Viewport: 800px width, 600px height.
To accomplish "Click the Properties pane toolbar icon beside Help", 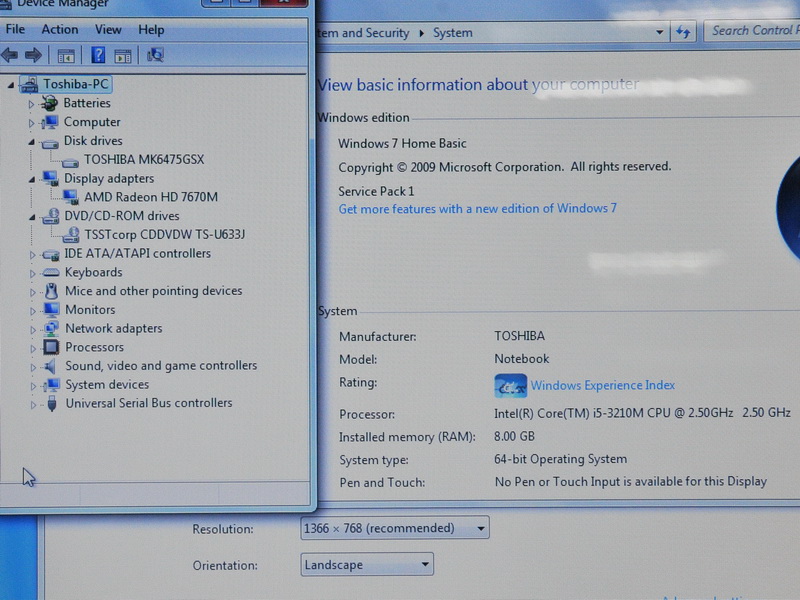I will coord(122,56).
